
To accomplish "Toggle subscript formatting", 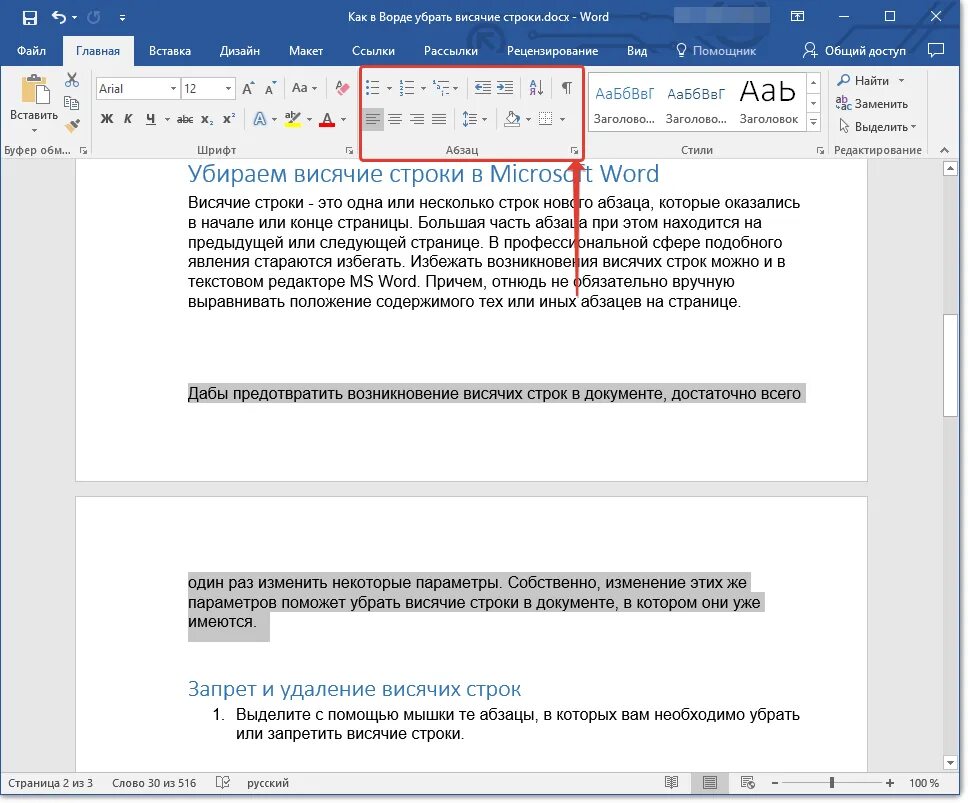I will tap(207, 119).
